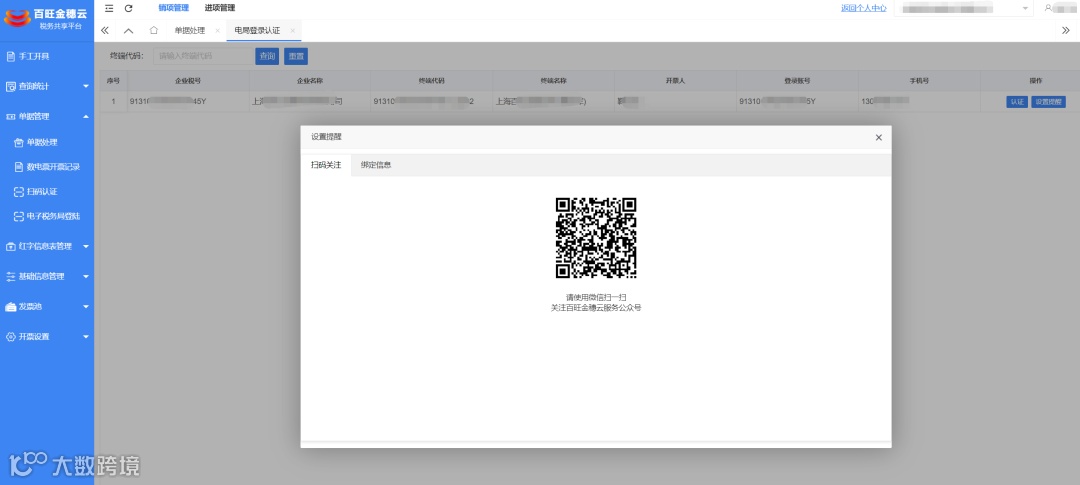Focus the 终端代码 input field
Viewport: 1080px width, 485px height.
[203, 56]
